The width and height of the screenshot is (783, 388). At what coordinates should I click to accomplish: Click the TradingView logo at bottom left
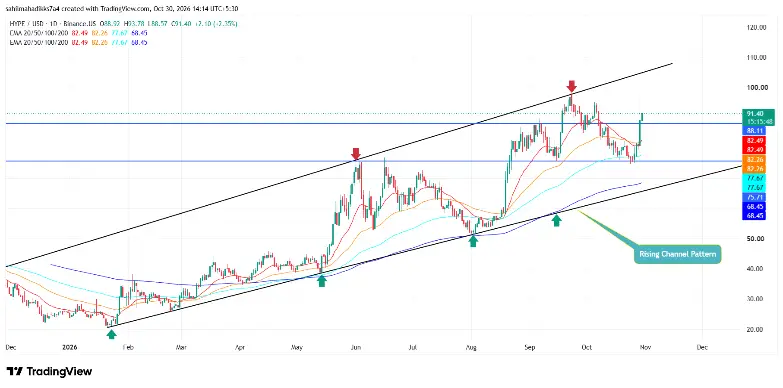(49, 372)
